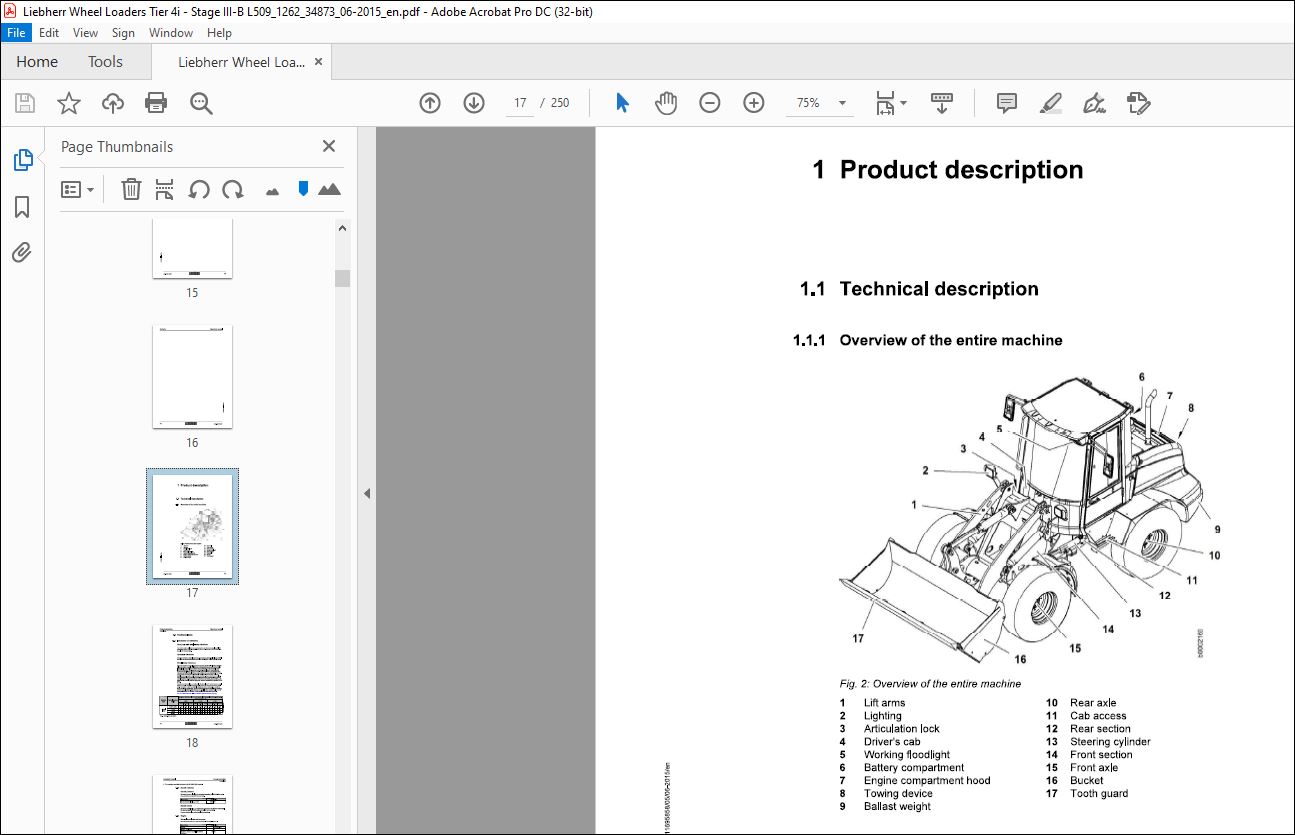Click the 'Articulation lock' legend entry
Screen dimensions: 1295x835
[x=901, y=729]
